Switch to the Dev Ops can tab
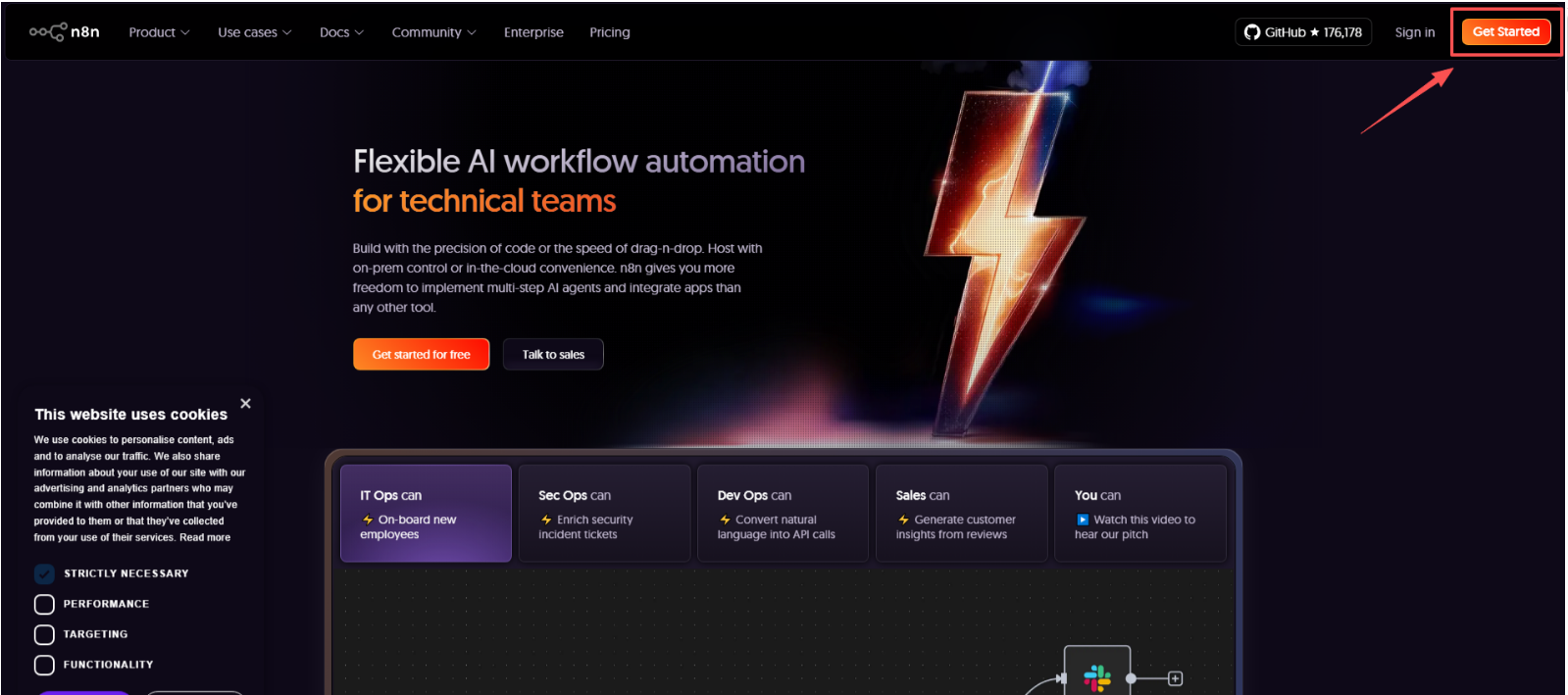The image size is (1568, 695). click(783, 513)
